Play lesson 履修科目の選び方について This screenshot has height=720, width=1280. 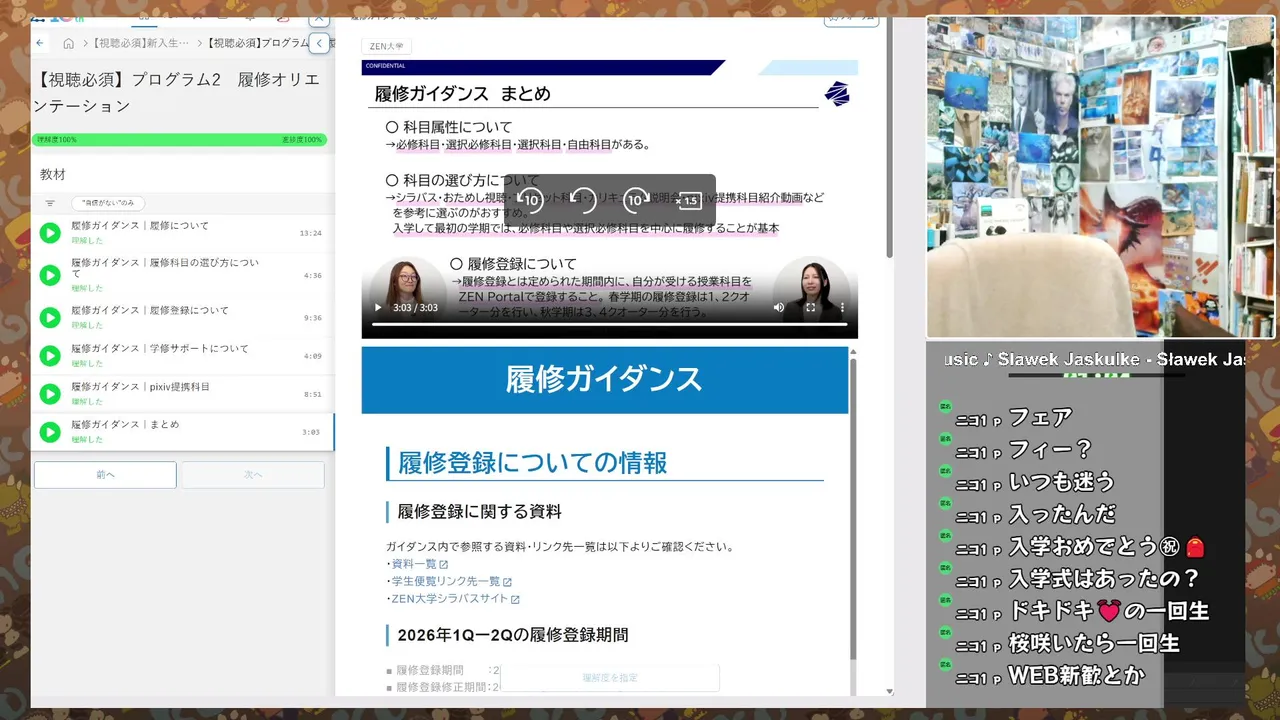[x=50, y=275]
